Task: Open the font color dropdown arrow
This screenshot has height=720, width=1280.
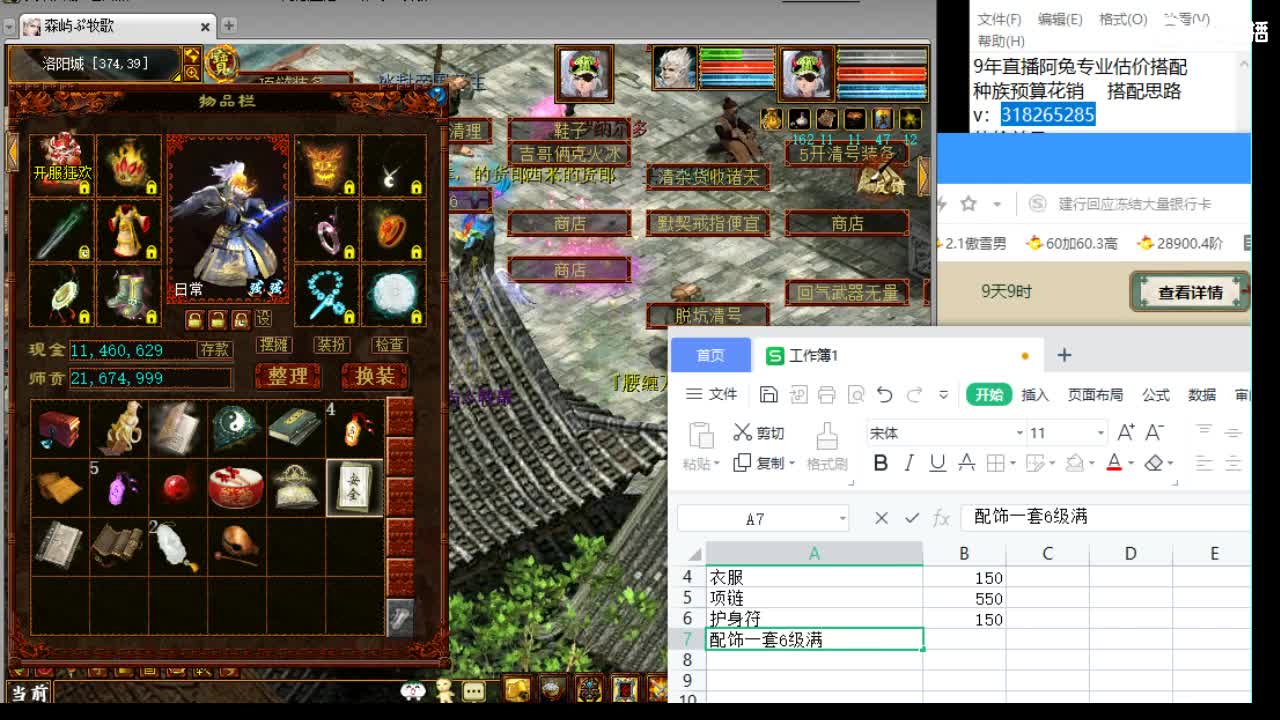Action: (1131, 463)
